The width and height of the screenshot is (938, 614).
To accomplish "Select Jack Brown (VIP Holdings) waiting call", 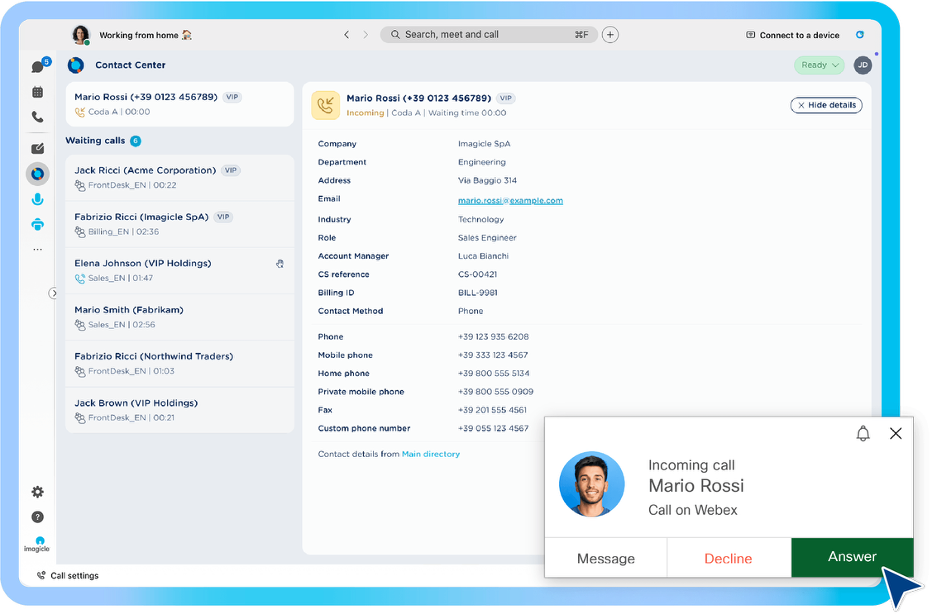I will 179,410.
